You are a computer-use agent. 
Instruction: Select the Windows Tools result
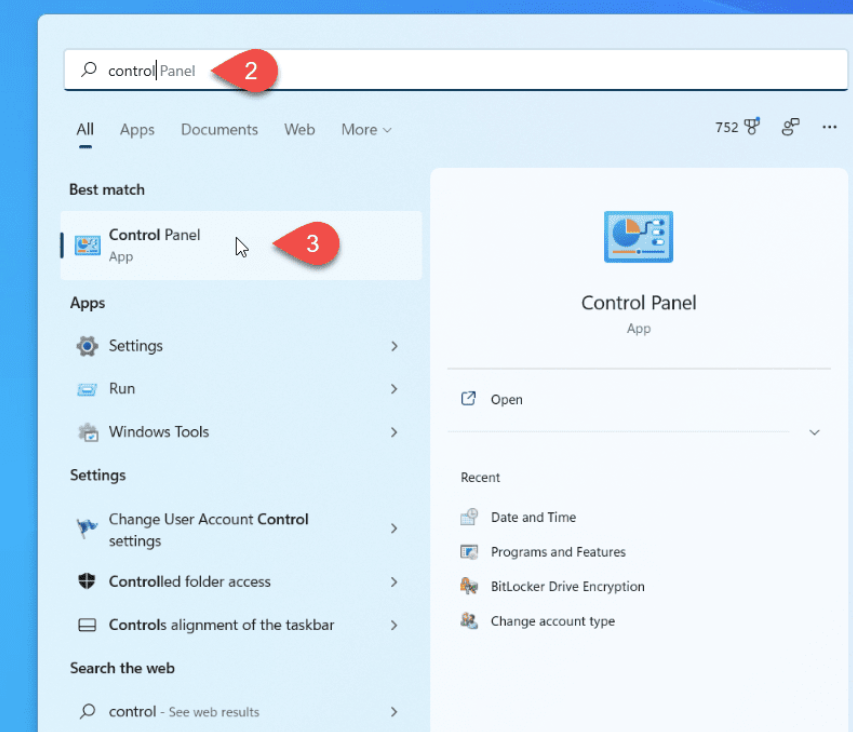(241, 432)
